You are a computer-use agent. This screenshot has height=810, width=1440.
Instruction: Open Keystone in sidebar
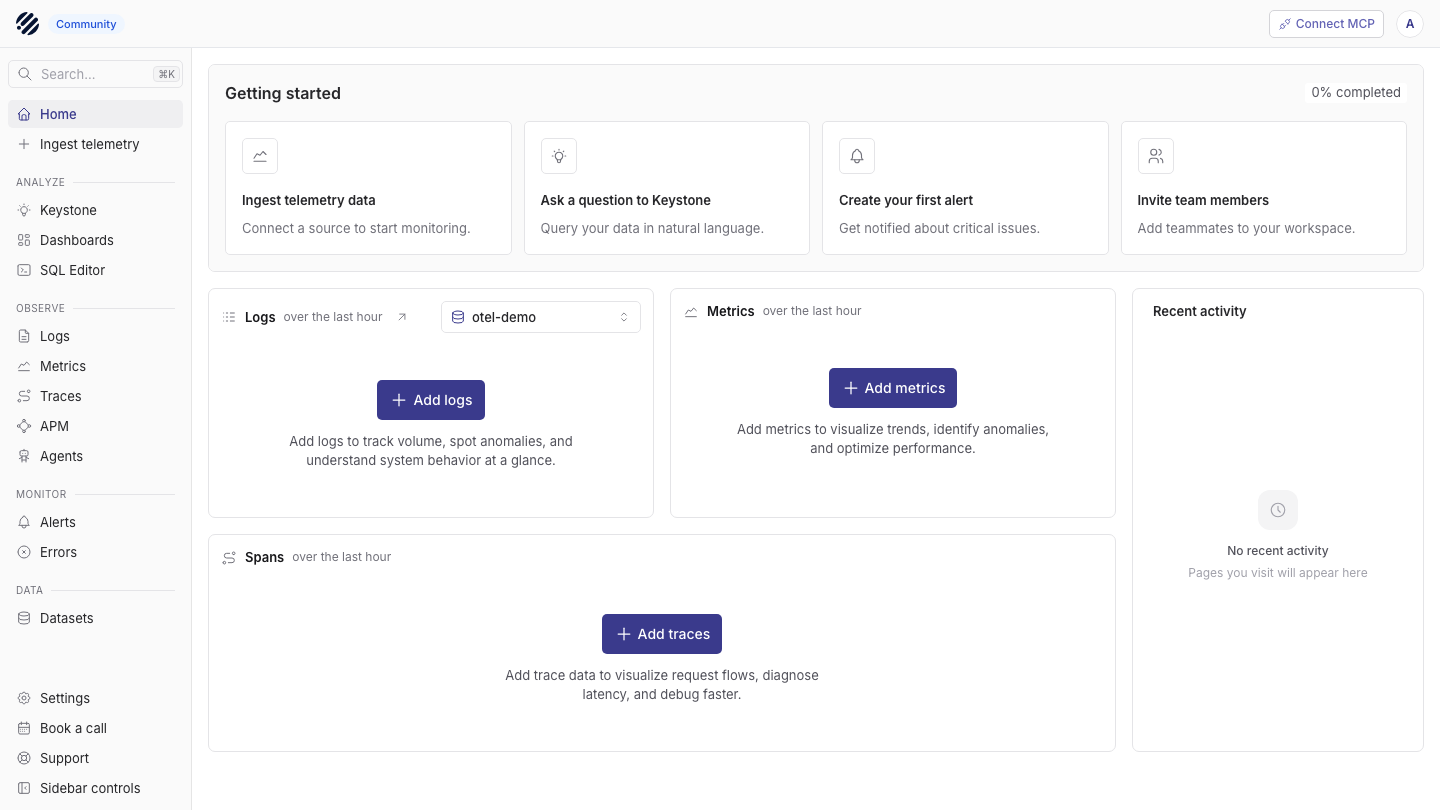pyautogui.click(x=95, y=210)
